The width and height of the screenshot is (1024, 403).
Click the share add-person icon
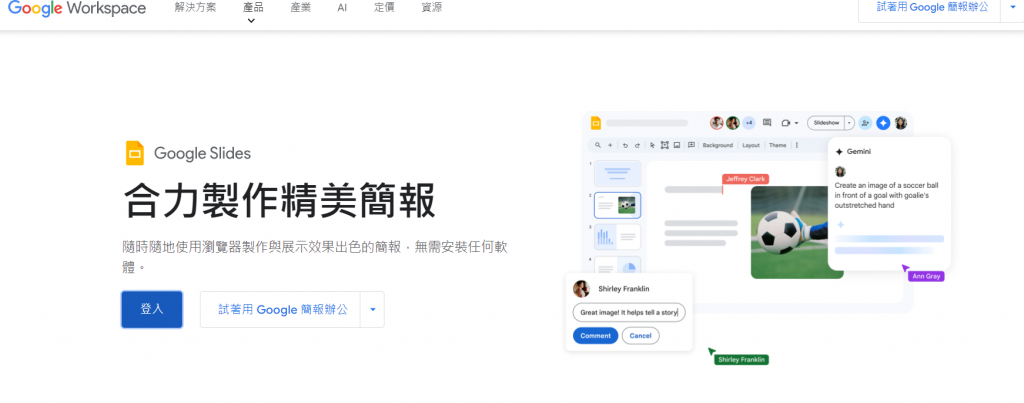[x=865, y=123]
